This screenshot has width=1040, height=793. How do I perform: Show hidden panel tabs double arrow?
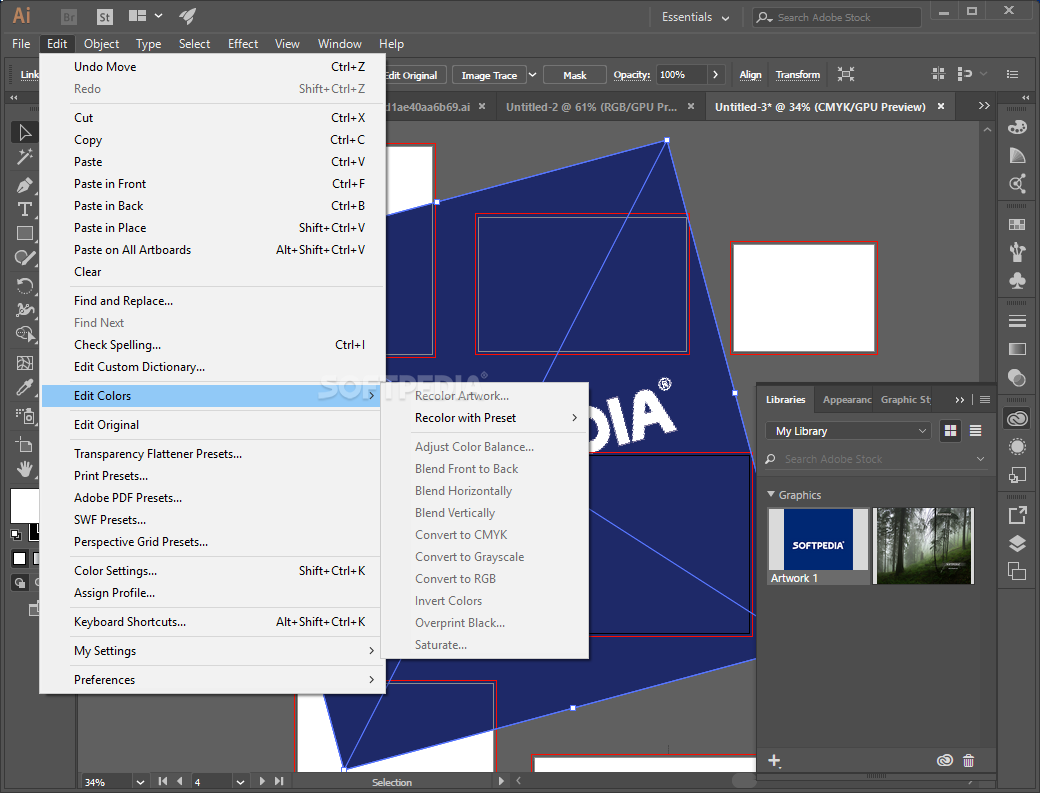[960, 400]
